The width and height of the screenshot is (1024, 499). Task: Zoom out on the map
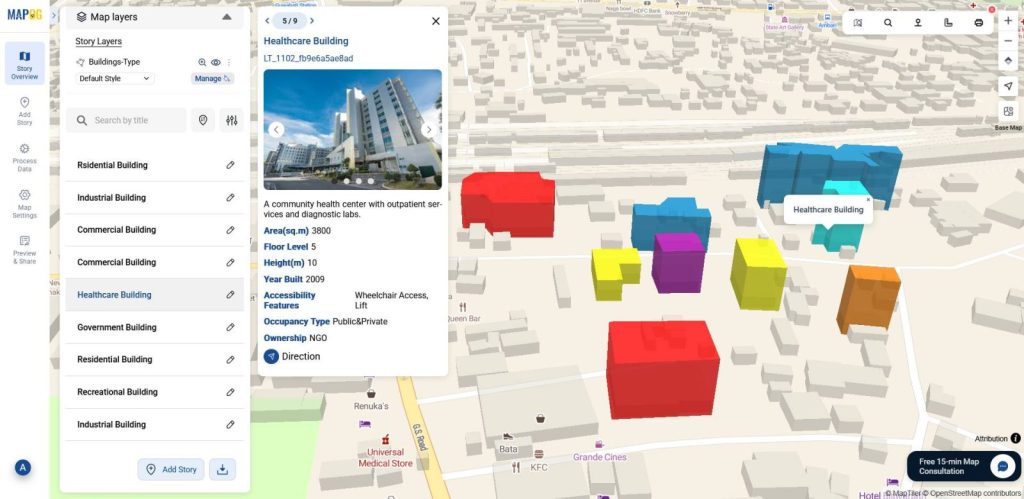(x=1008, y=40)
